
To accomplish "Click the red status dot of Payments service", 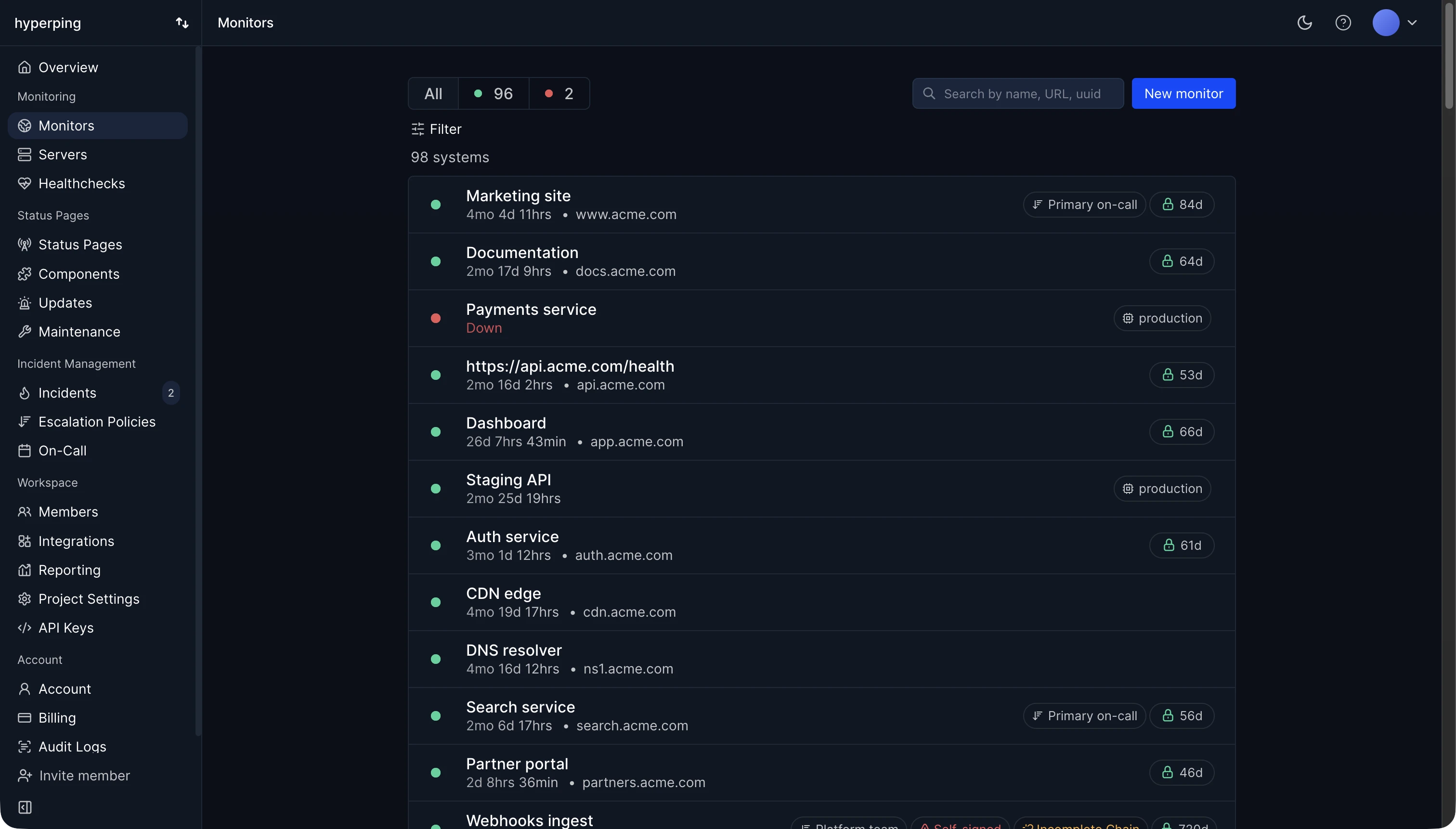I will 436,318.
